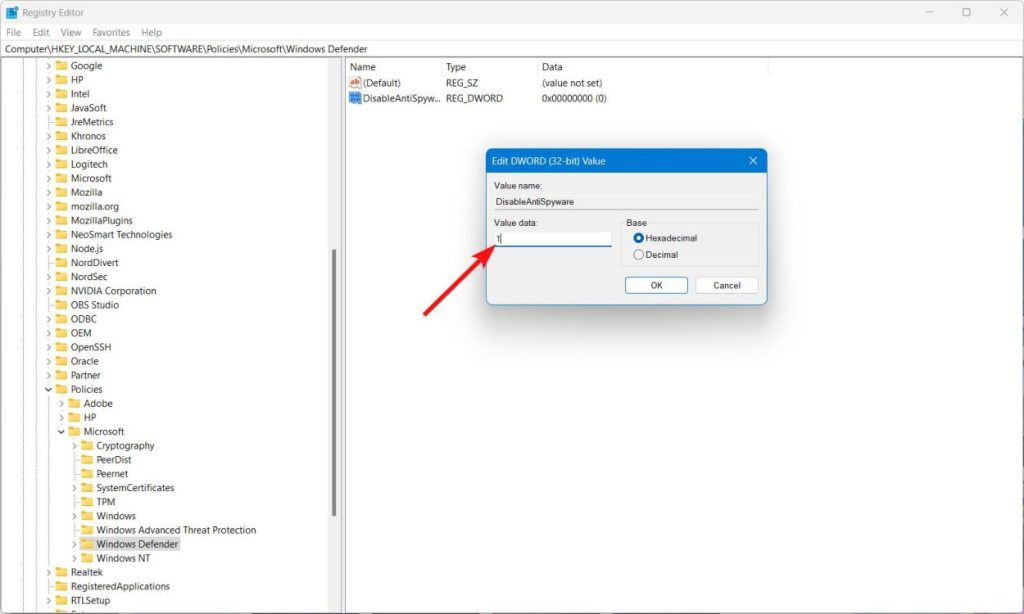Viewport: 1024px width, 614px height.
Task: Click Cancel in Edit DWORD dialog
Action: pyautogui.click(x=726, y=285)
